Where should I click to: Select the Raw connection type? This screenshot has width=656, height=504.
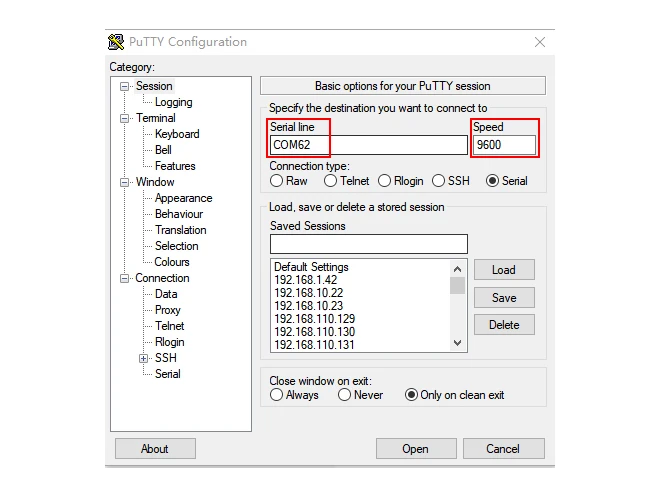click(x=276, y=181)
